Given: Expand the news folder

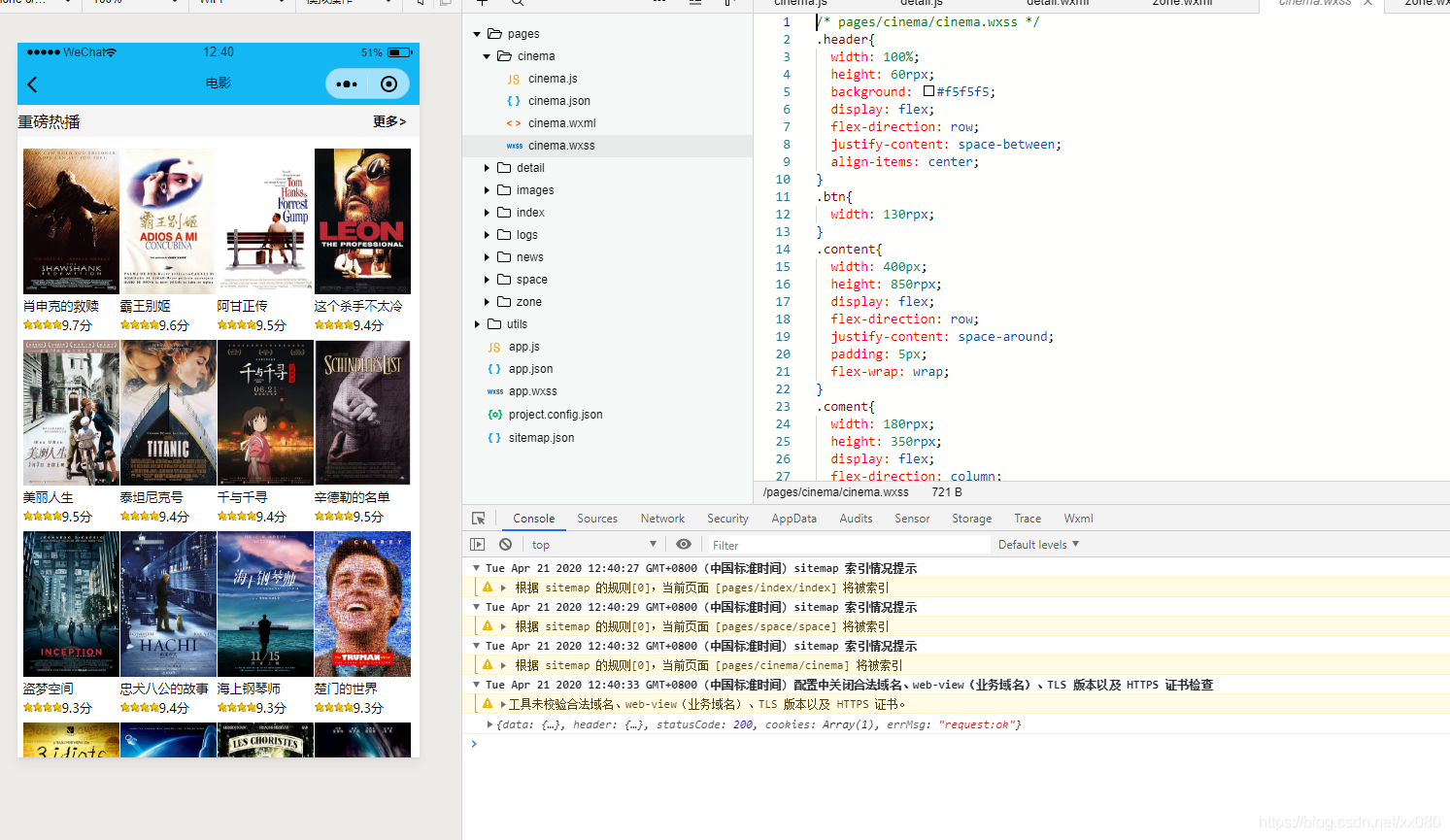Looking at the screenshot, I should tap(487, 257).
